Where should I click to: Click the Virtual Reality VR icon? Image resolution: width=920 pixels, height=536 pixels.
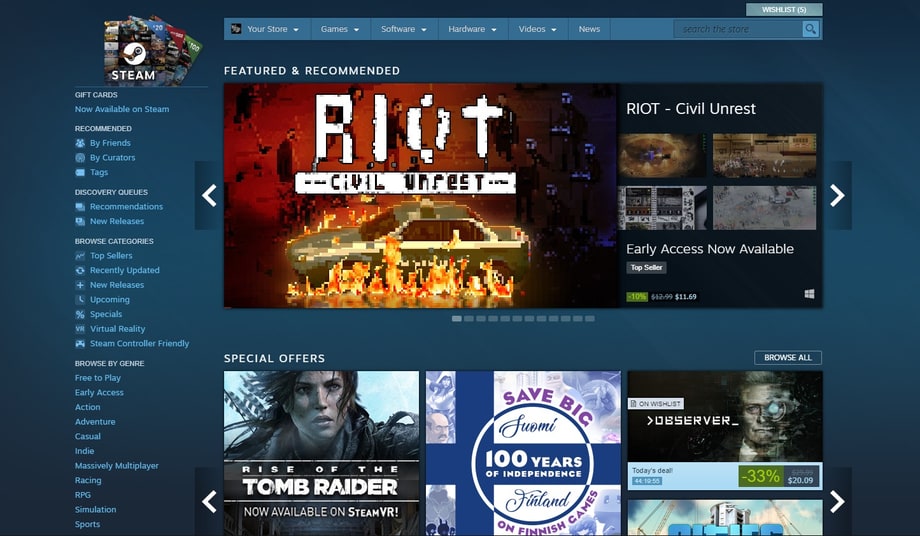pos(80,329)
